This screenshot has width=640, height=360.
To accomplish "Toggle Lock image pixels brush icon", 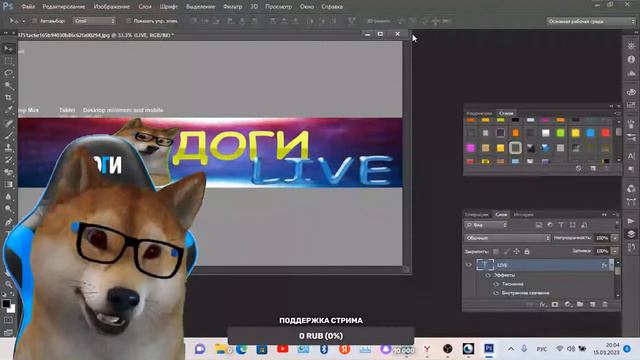I will click(x=506, y=251).
